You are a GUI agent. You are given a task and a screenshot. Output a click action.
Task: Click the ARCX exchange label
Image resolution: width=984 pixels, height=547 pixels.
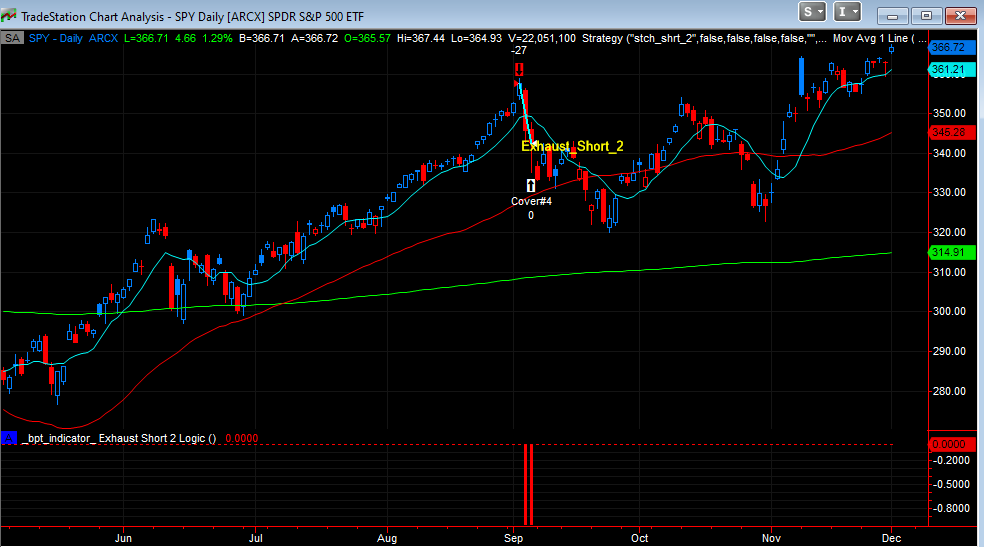(x=104, y=38)
